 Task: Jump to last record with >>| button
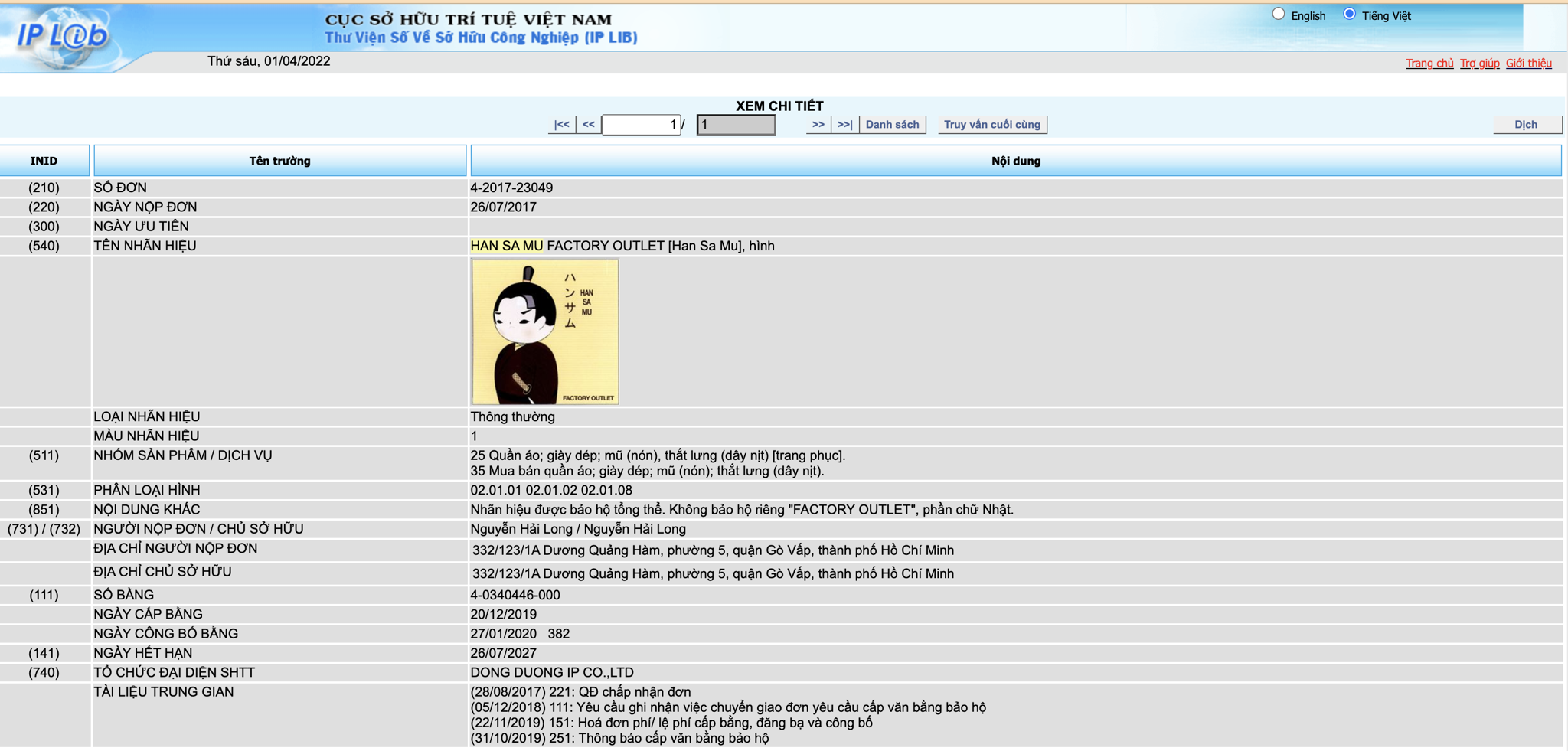tap(844, 125)
